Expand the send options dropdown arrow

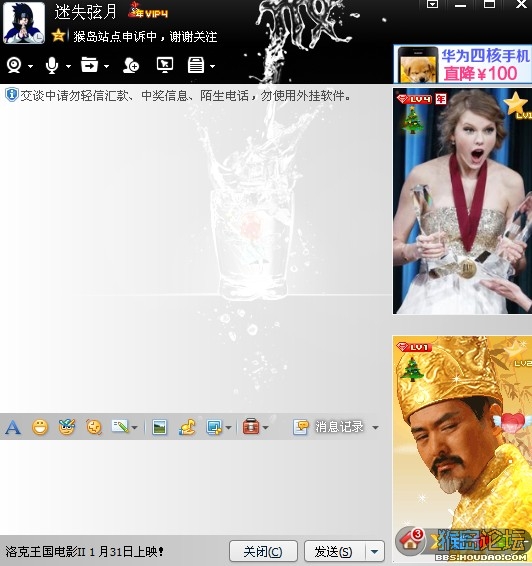[x=375, y=552]
